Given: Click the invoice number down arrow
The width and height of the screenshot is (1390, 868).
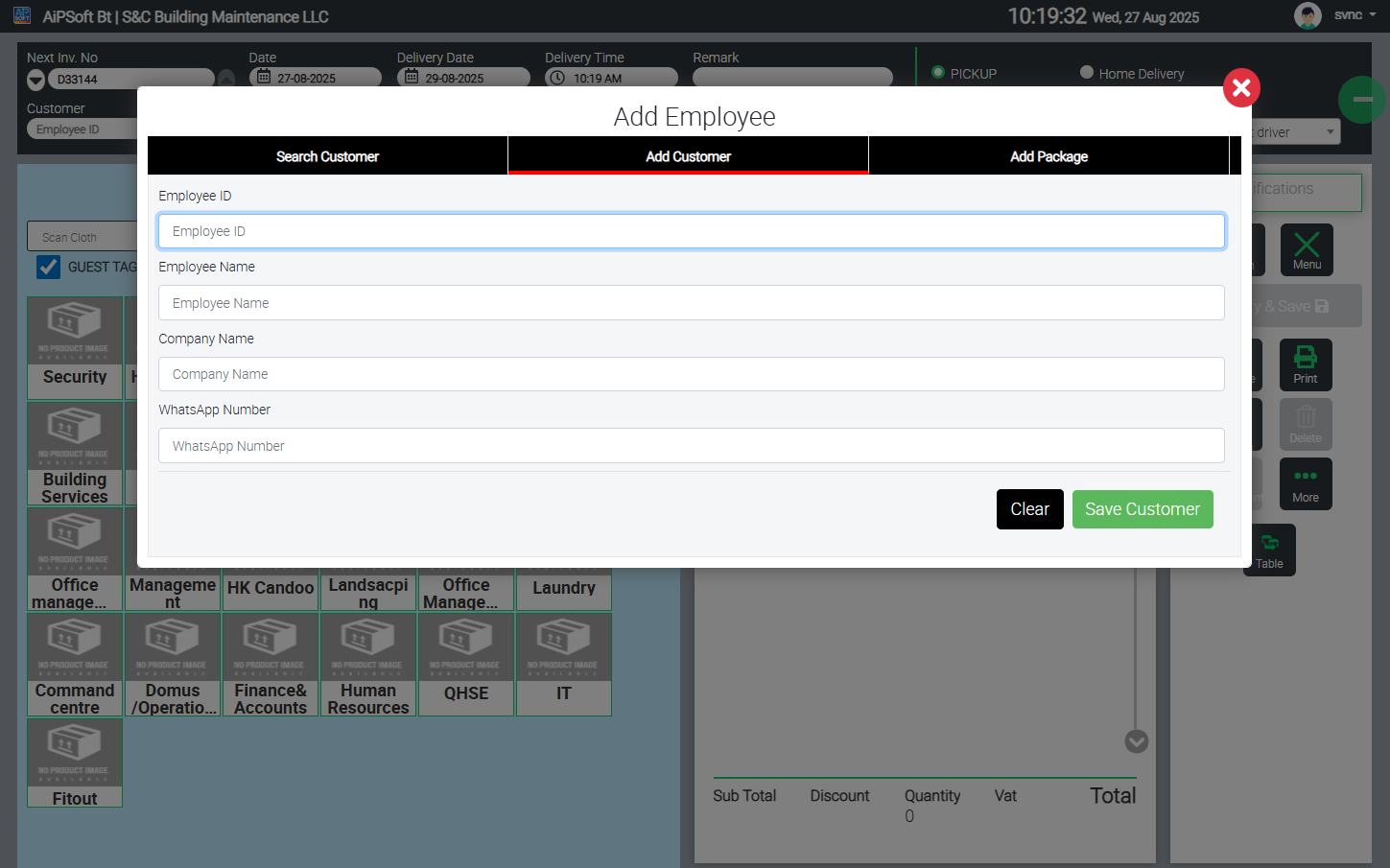Looking at the screenshot, I should pos(35,80).
